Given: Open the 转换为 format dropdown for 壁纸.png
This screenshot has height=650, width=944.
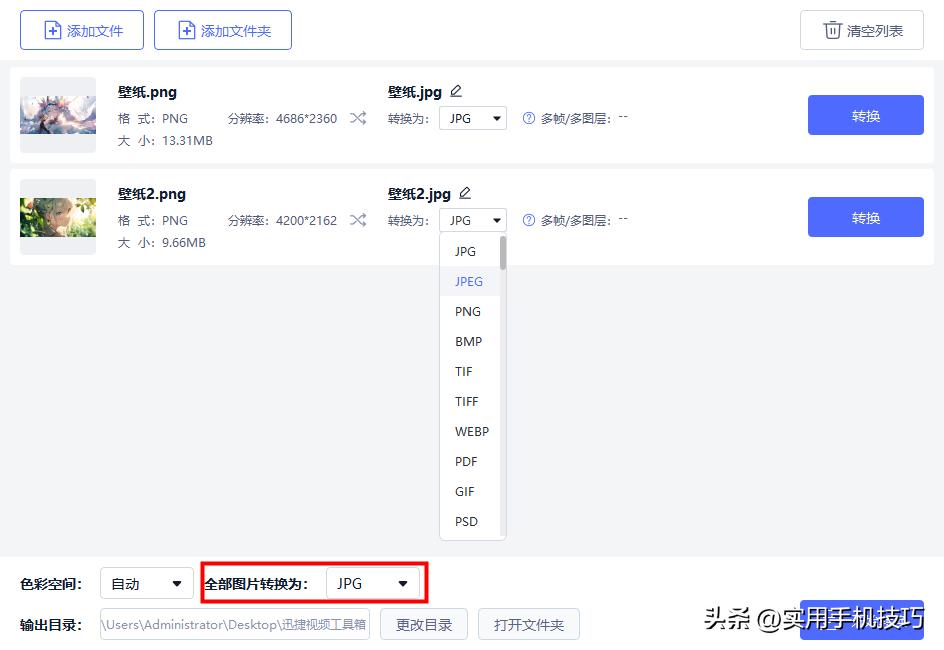Looking at the screenshot, I should click(x=472, y=117).
